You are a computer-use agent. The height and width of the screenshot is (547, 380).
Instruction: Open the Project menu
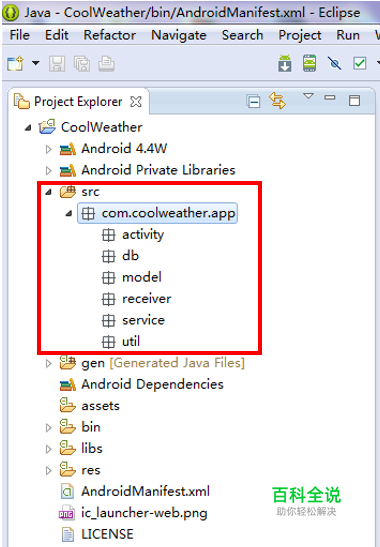tap(300, 35)
